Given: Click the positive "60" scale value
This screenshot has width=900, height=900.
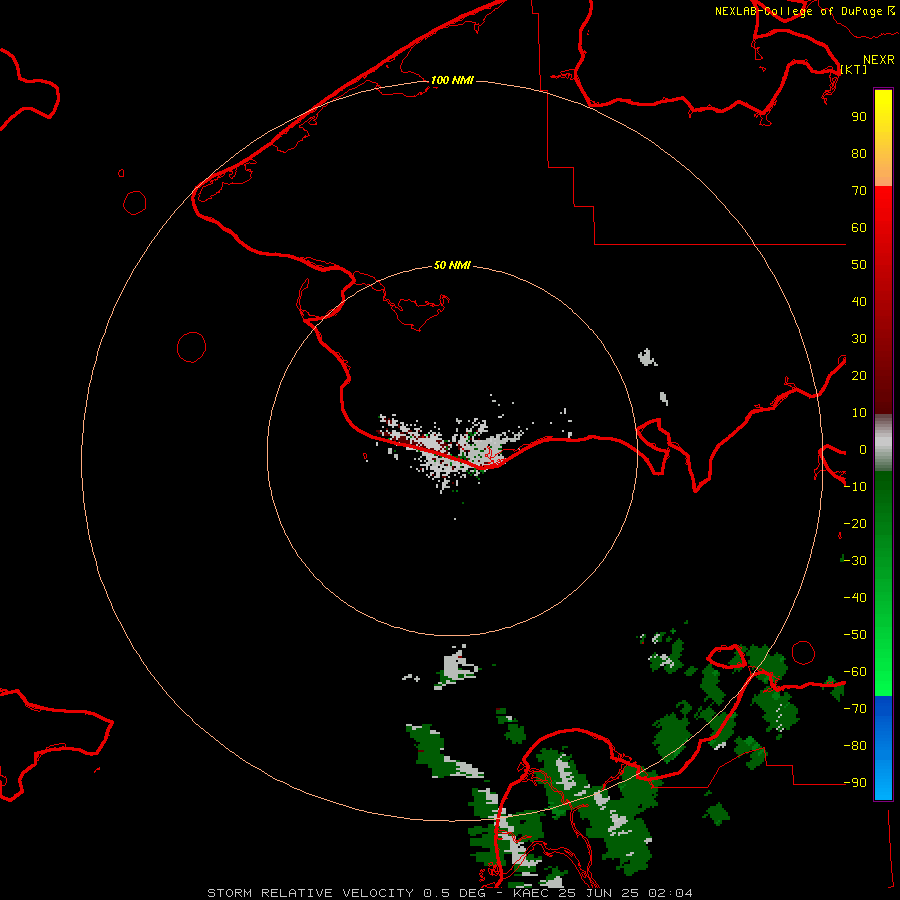Looking at the screenshot, I should [x=859, y=228].
